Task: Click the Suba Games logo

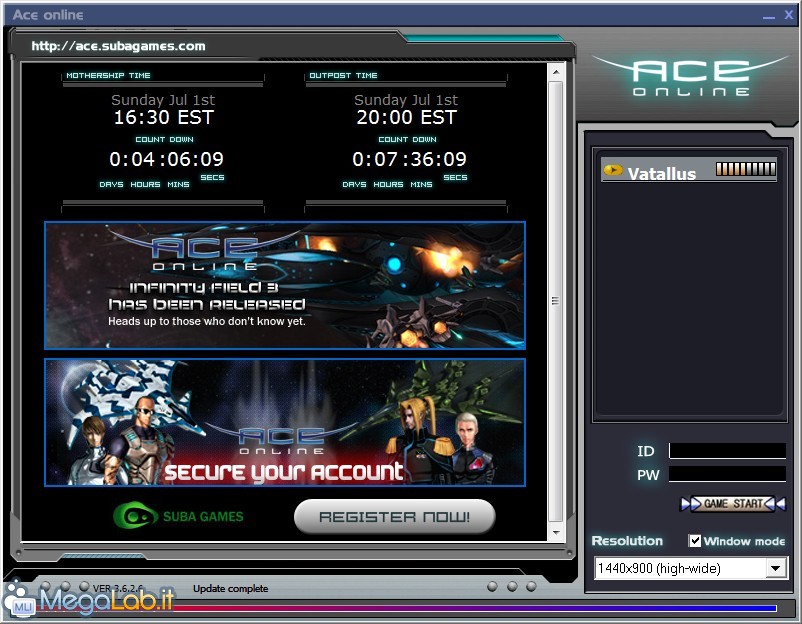Action: click(x=179, y=516)
